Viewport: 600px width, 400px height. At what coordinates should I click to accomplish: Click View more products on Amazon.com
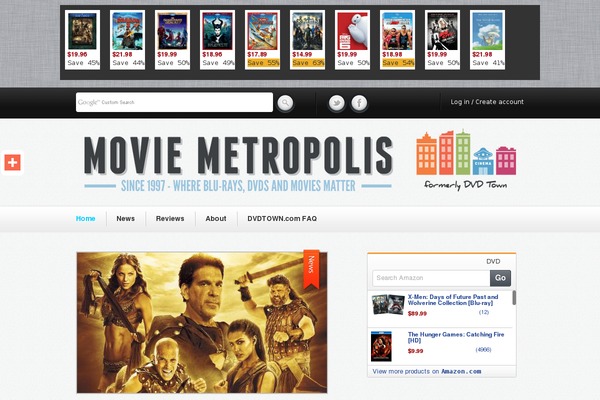(427, 371)
